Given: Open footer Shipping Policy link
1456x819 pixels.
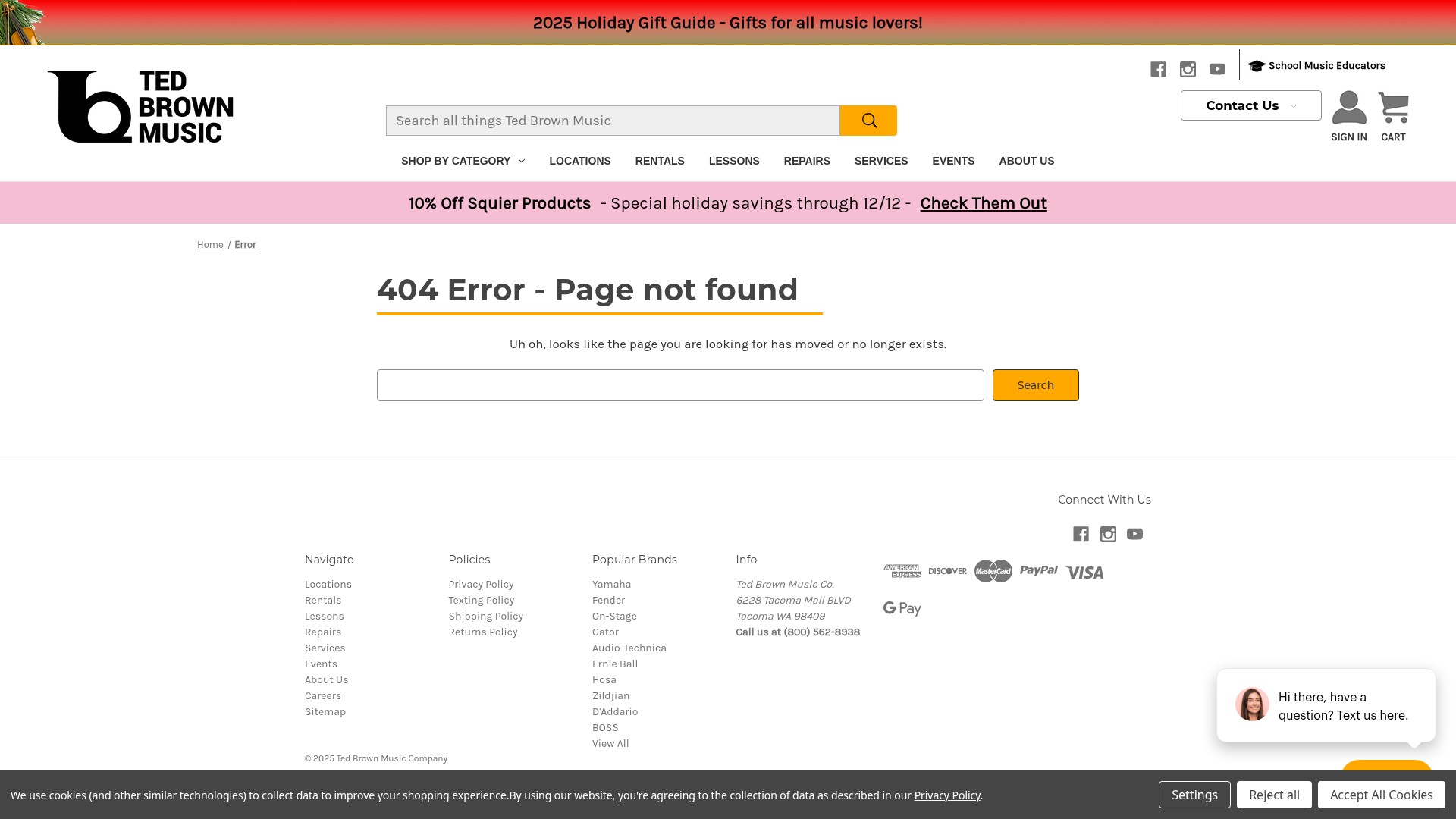Looking at the screenshot, I should coord(485,617).
